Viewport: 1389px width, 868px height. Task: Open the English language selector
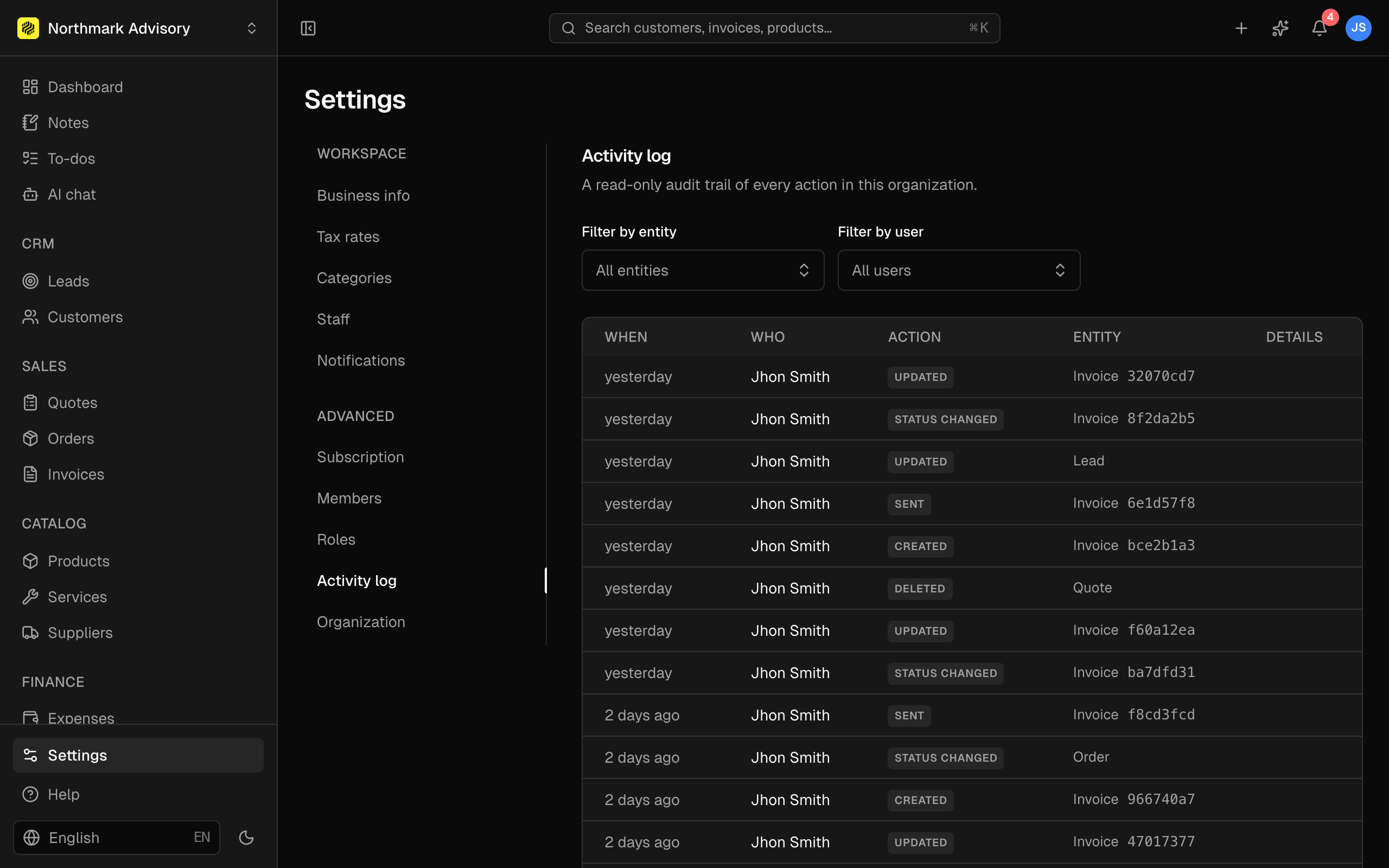[x=117, y=838]
